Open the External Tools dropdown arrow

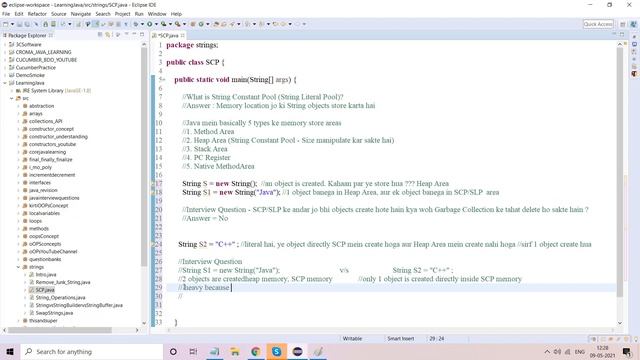[x=184, y=24]
